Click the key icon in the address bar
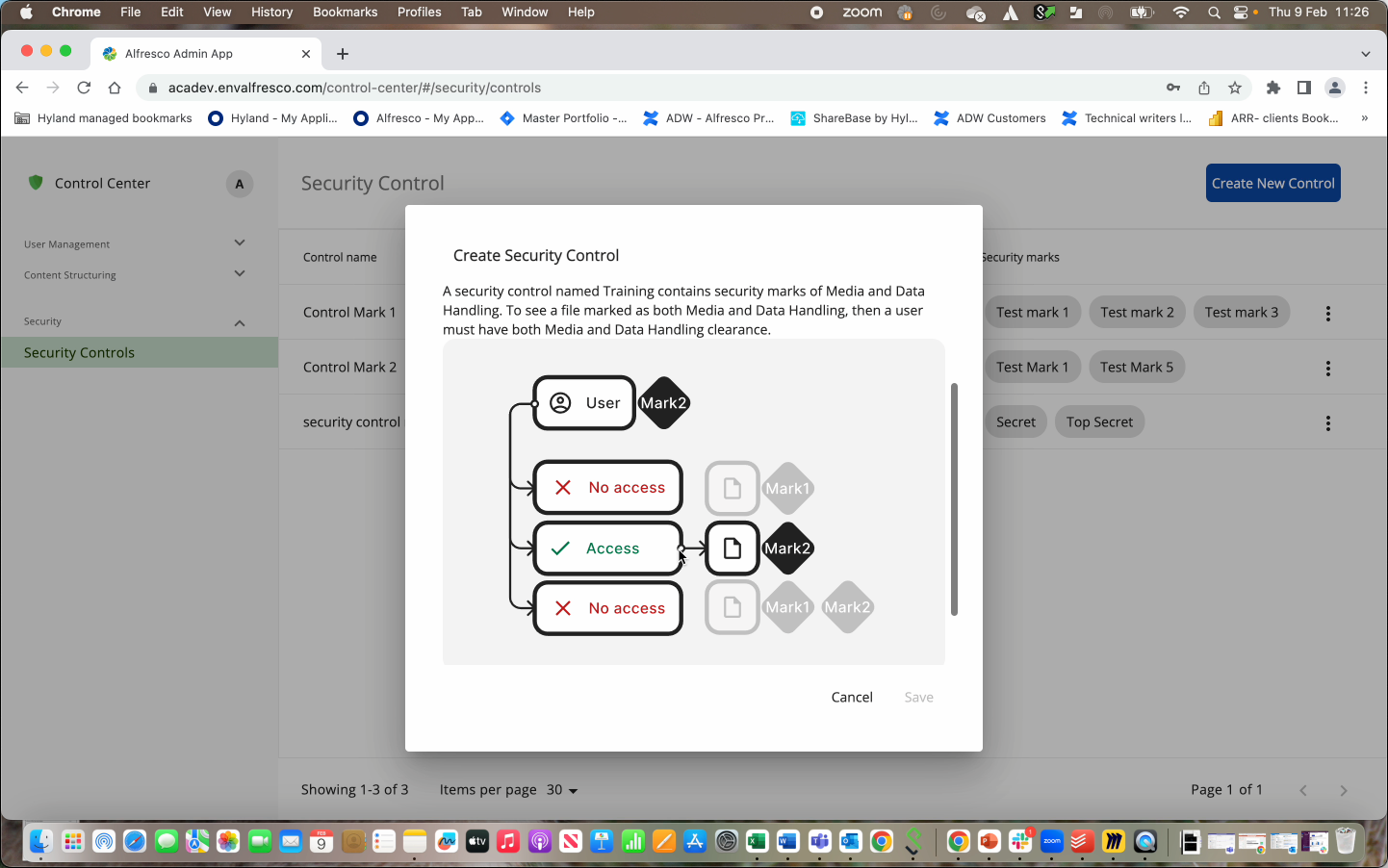Screen dimensions: 1388x868 [1173, 87]
